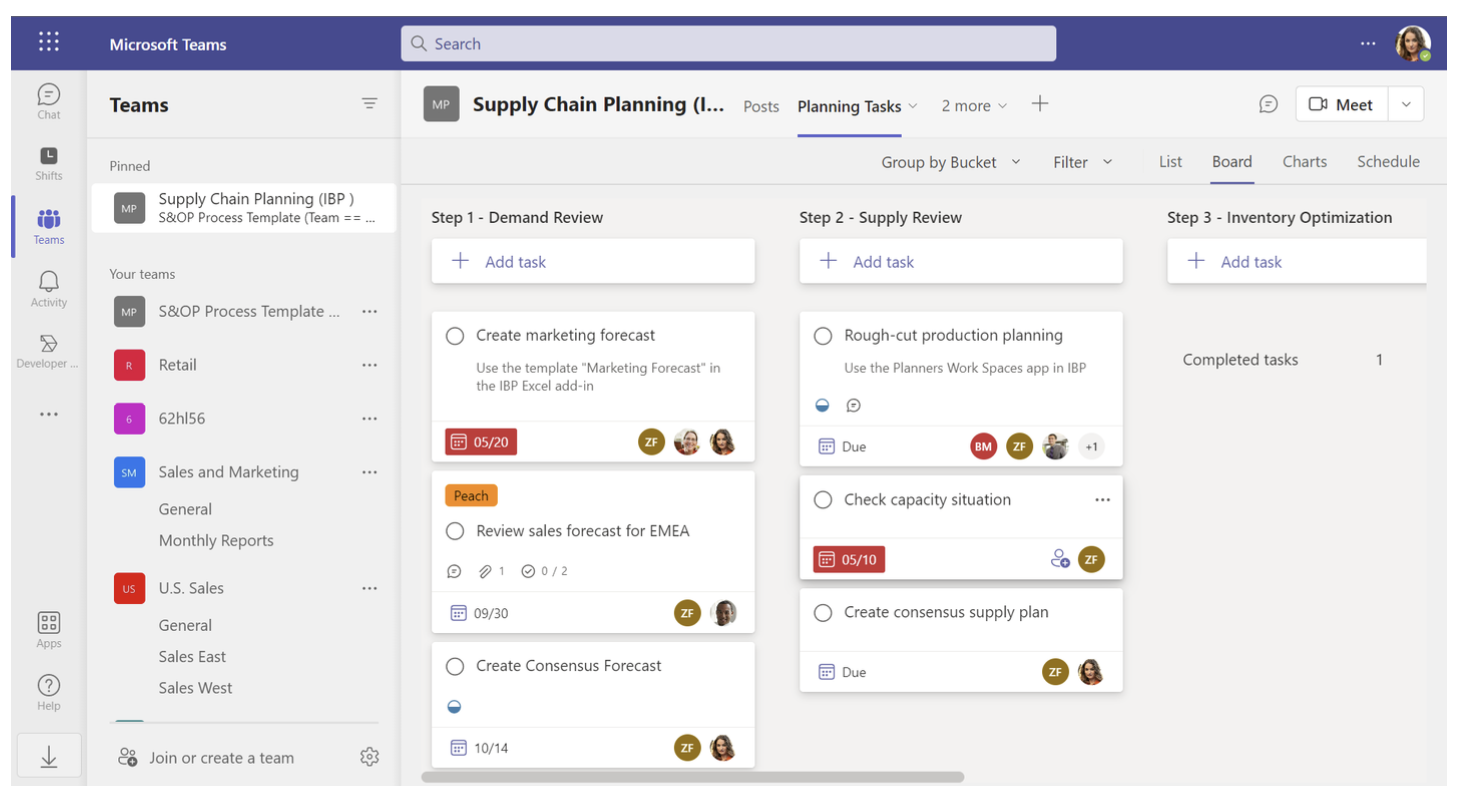Mark Create consensus supply plan complete
The height and width of the screenshot is (798, 1460).
point(823,613)
